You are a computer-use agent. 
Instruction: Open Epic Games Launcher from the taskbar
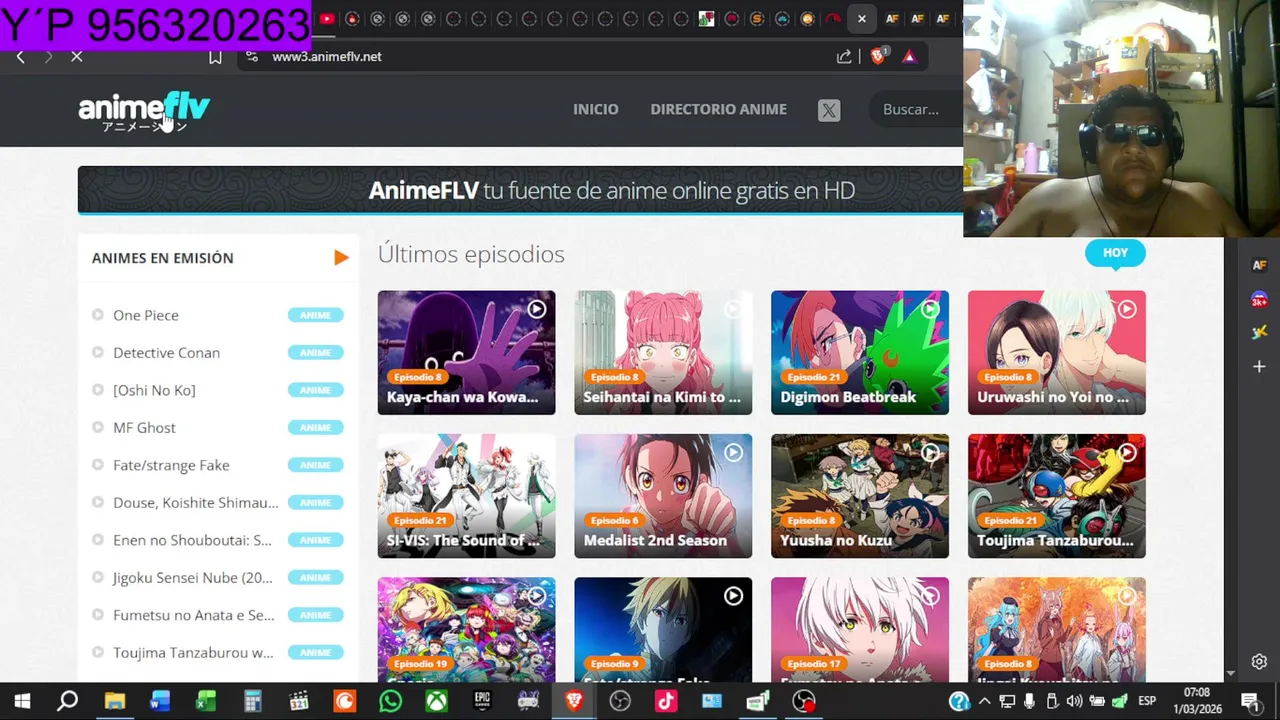[482, 701]
